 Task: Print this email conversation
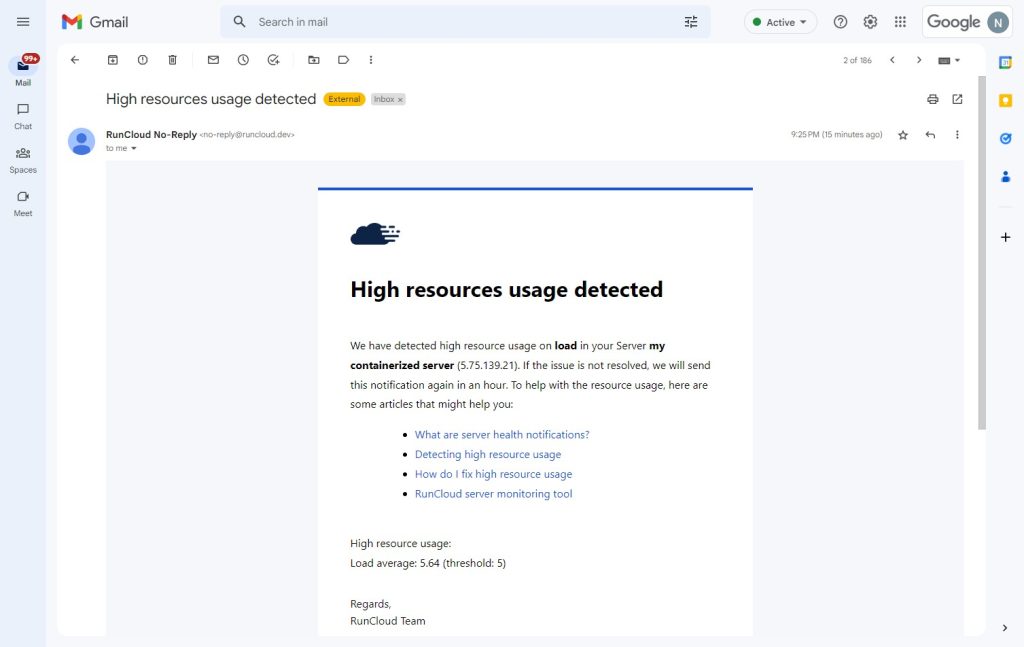click(x=933, y=99)
